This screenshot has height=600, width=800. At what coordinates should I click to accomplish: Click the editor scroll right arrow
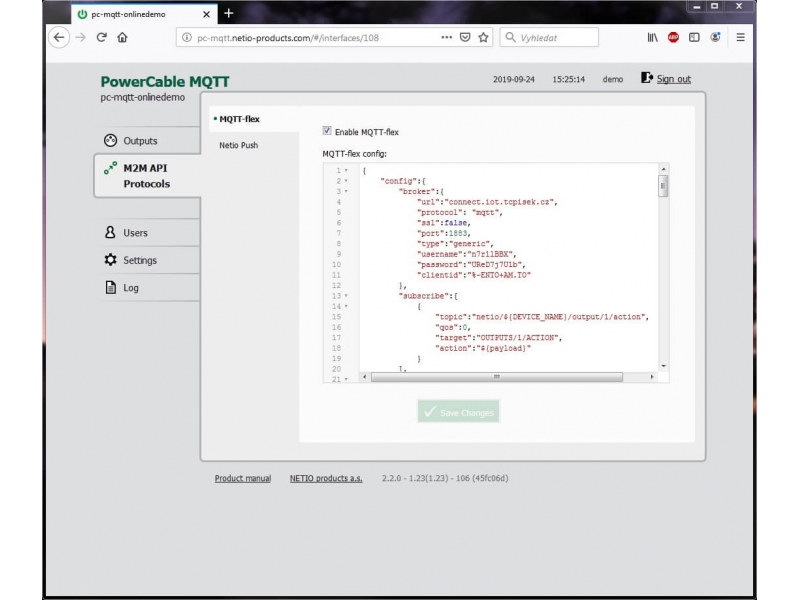coord(652,377)
